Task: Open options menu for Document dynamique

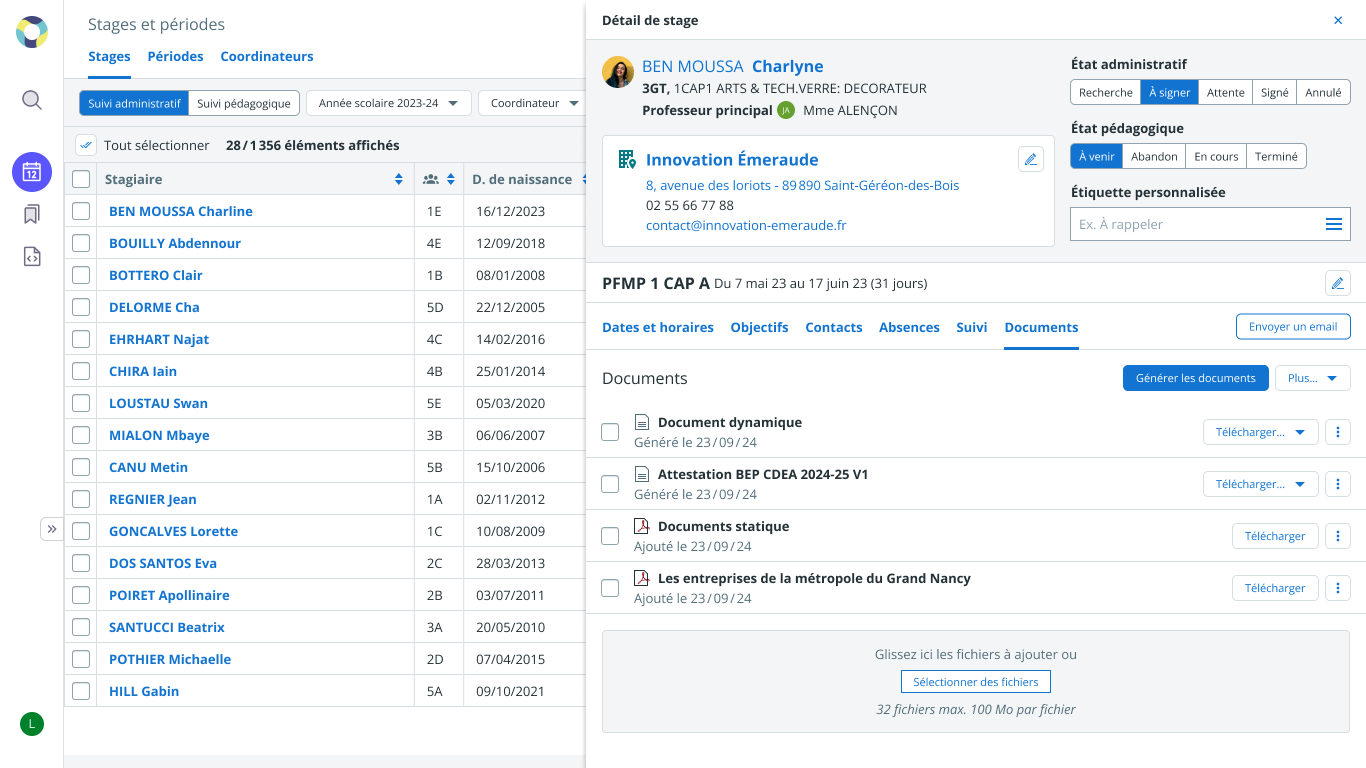Action: pyautogui.click(x=1337, y=432)
